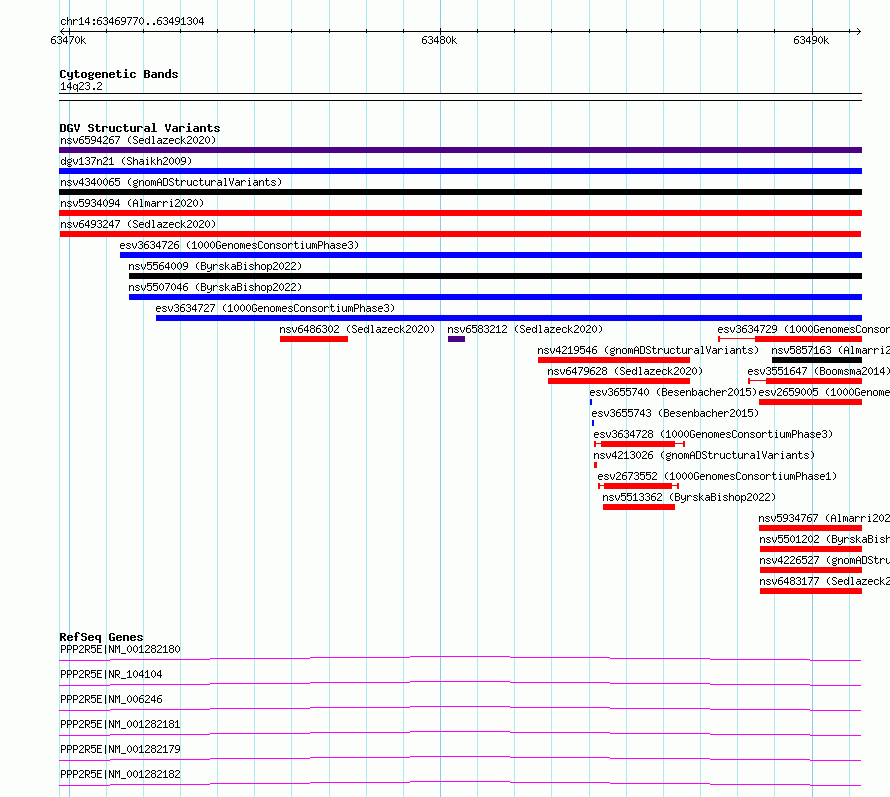Click the 63470k ruler position
The width and height of the screenshot is (890, 797).
pyautogui.click(x=68, y=40)
